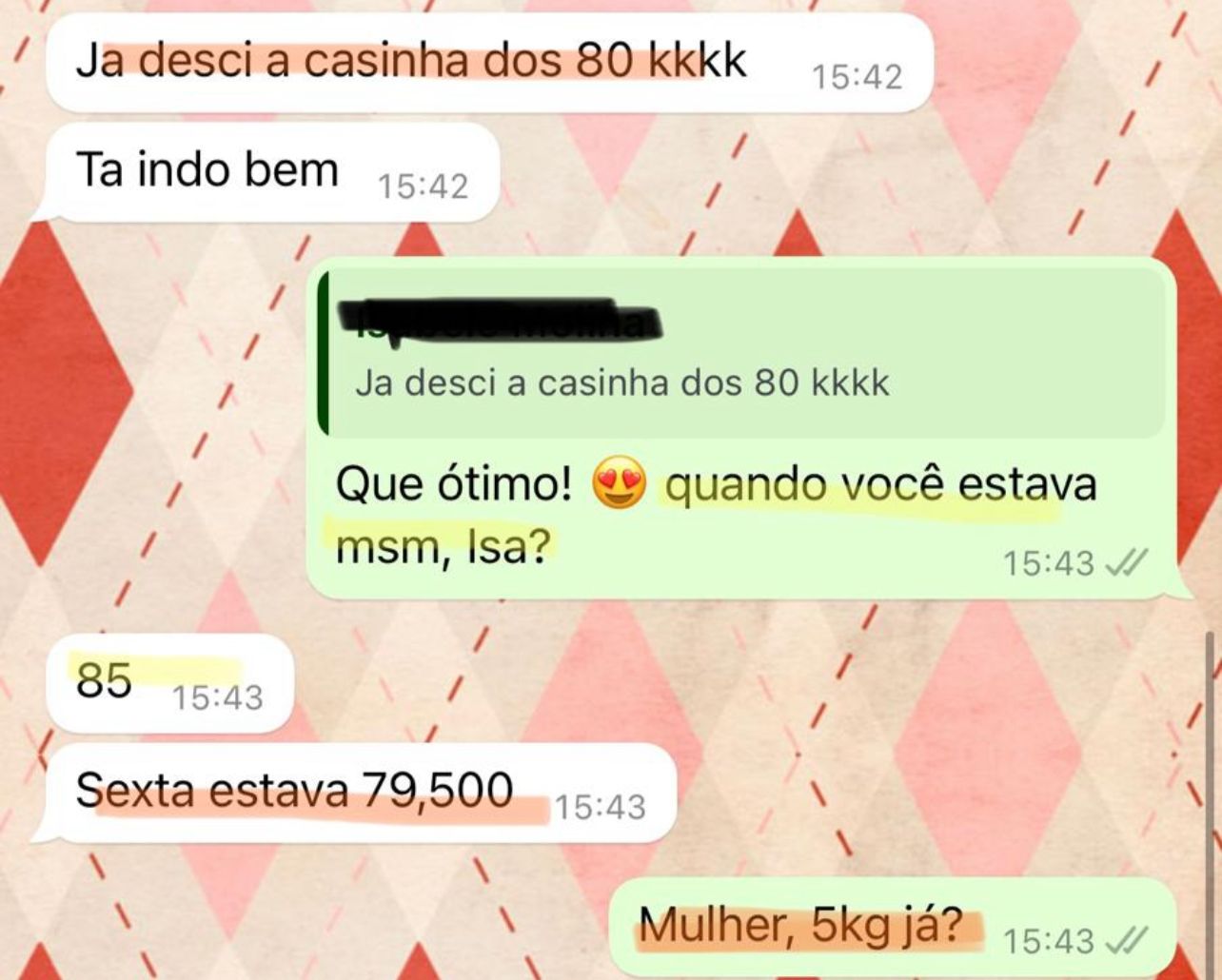Click the text 'quando você estava msm, Isa?'
Image resolution: width=1222 pixels, height=980 pixels.
tap(716, 515)
